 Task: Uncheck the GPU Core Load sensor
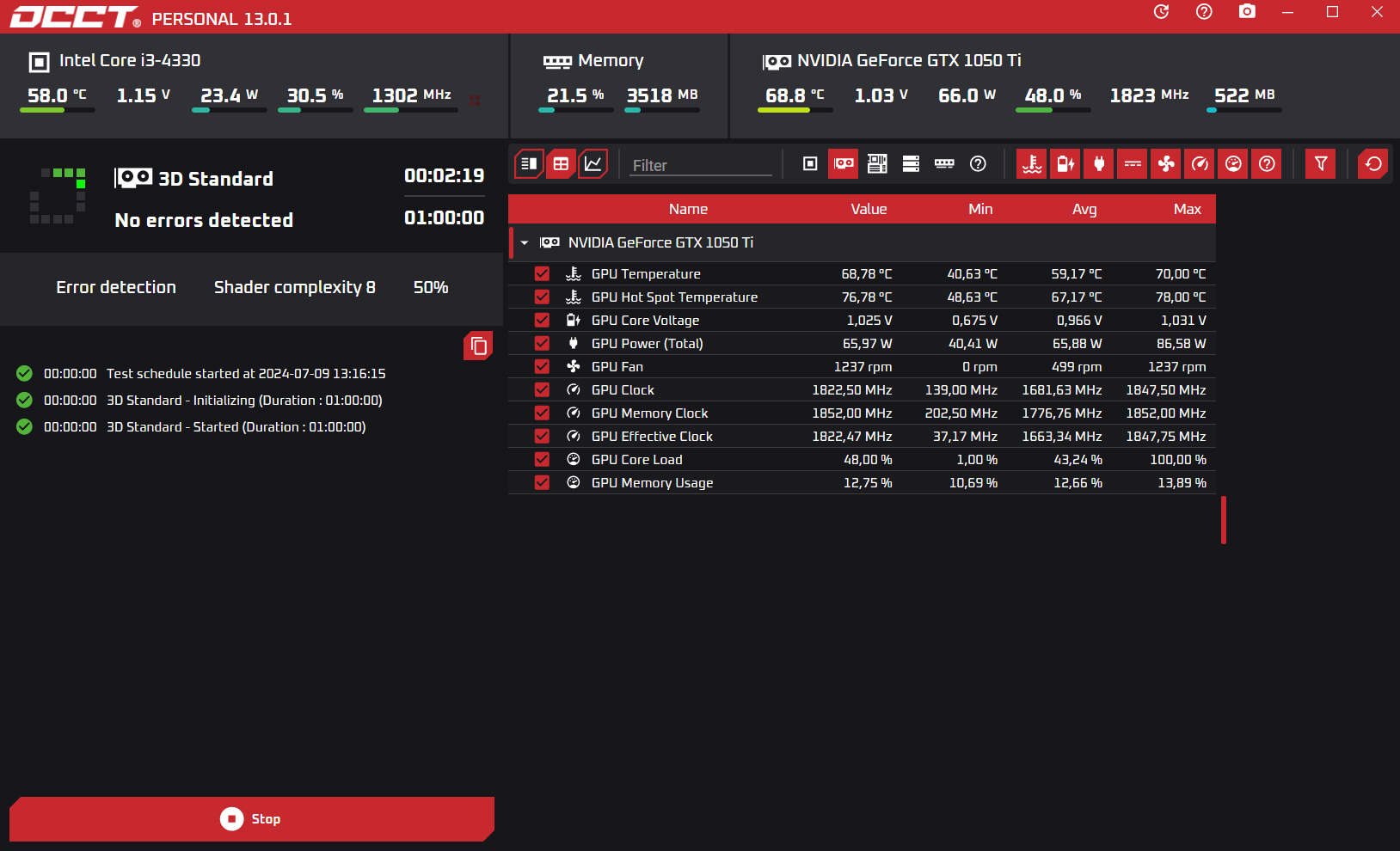click(x=542, y=459)
